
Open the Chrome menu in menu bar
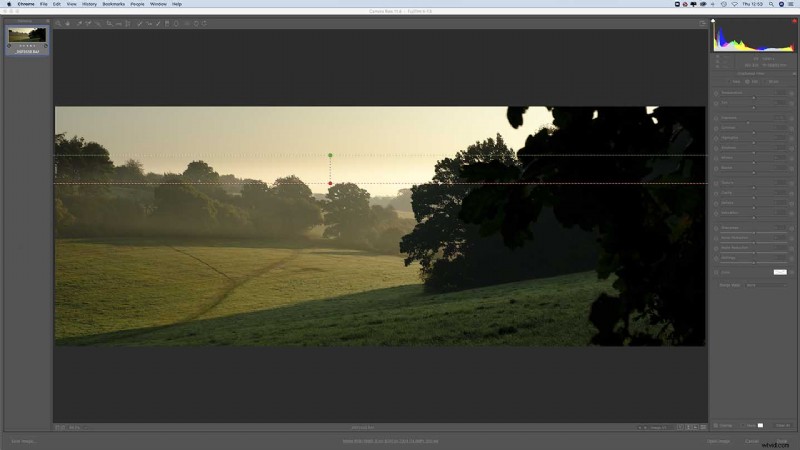tap(26, 4)
